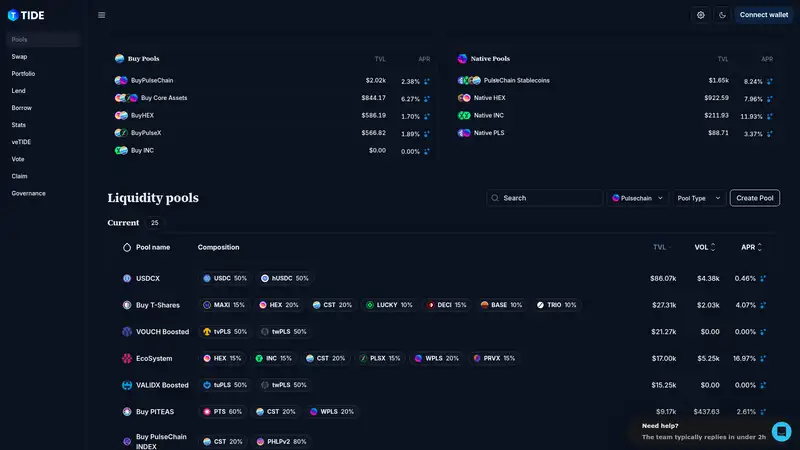Image resolution: width=800 pixels, height=450 pixels.
Task: Sort pools by APR column
Action: [x=751, y=247]
